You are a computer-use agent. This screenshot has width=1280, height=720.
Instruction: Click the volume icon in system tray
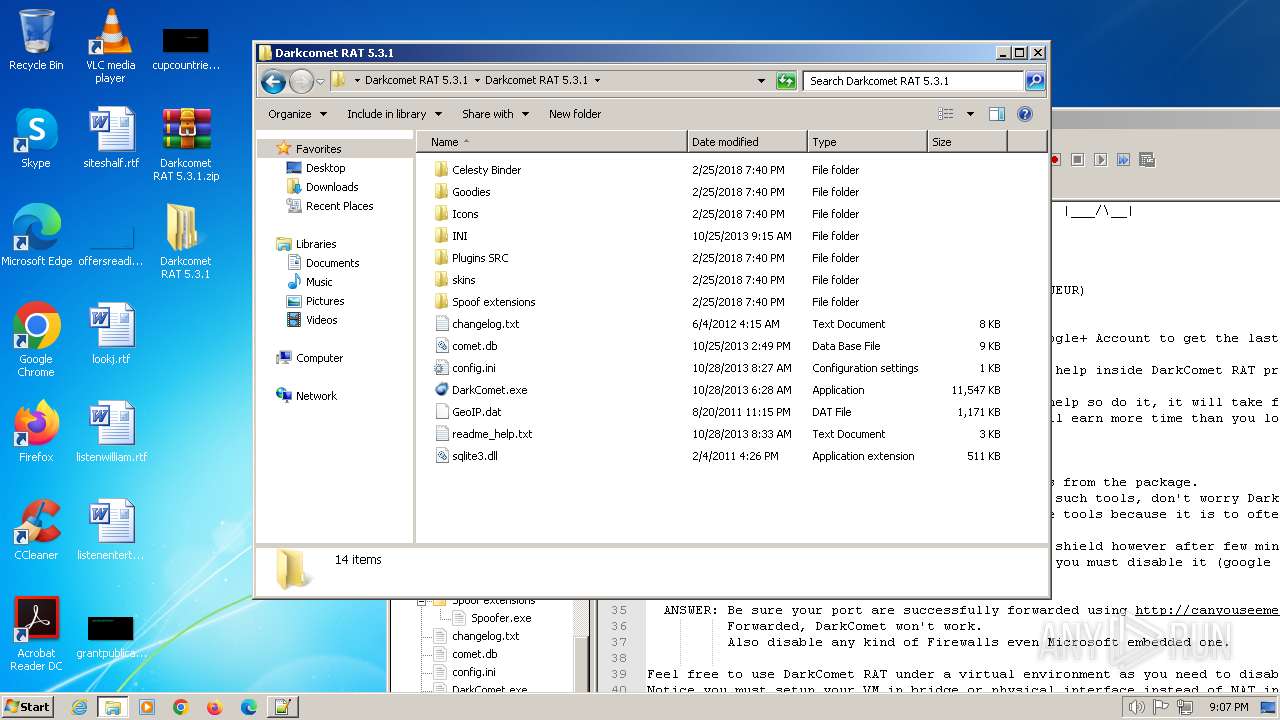point(1135,707)
